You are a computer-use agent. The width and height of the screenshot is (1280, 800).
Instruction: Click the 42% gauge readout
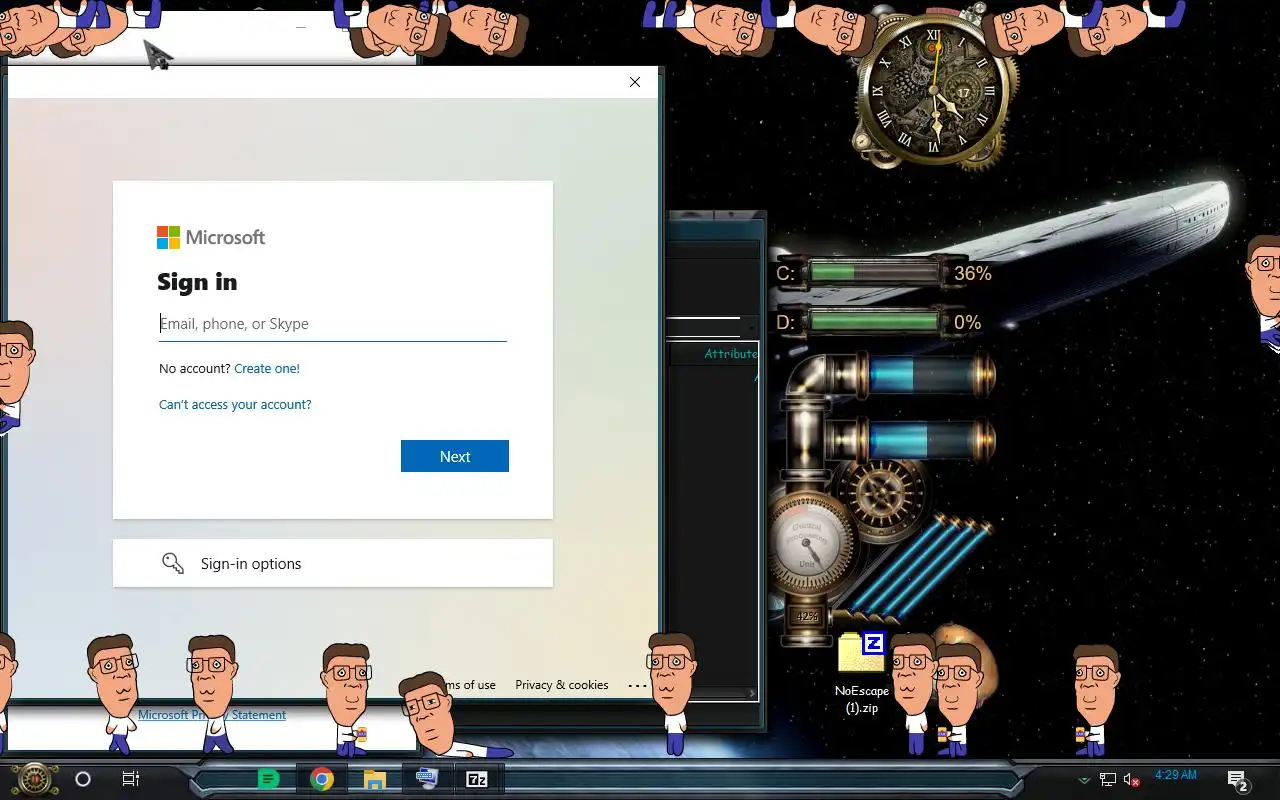click(x=807, y=617)
